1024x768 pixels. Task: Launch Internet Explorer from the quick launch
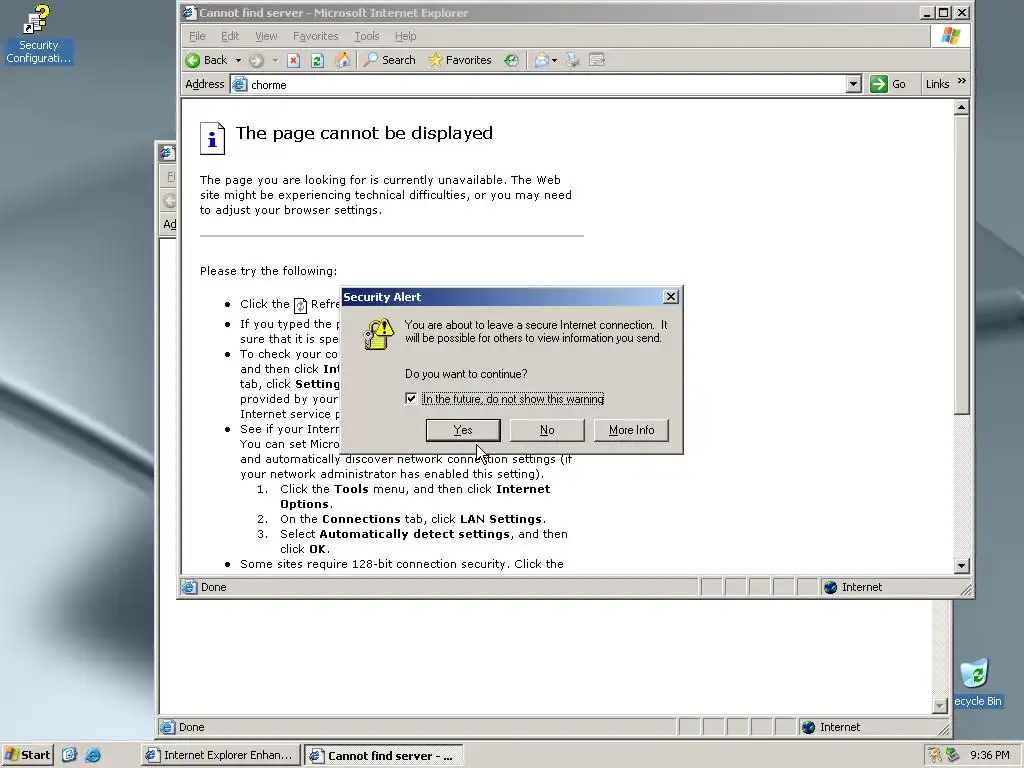click(x=93, y=756)
